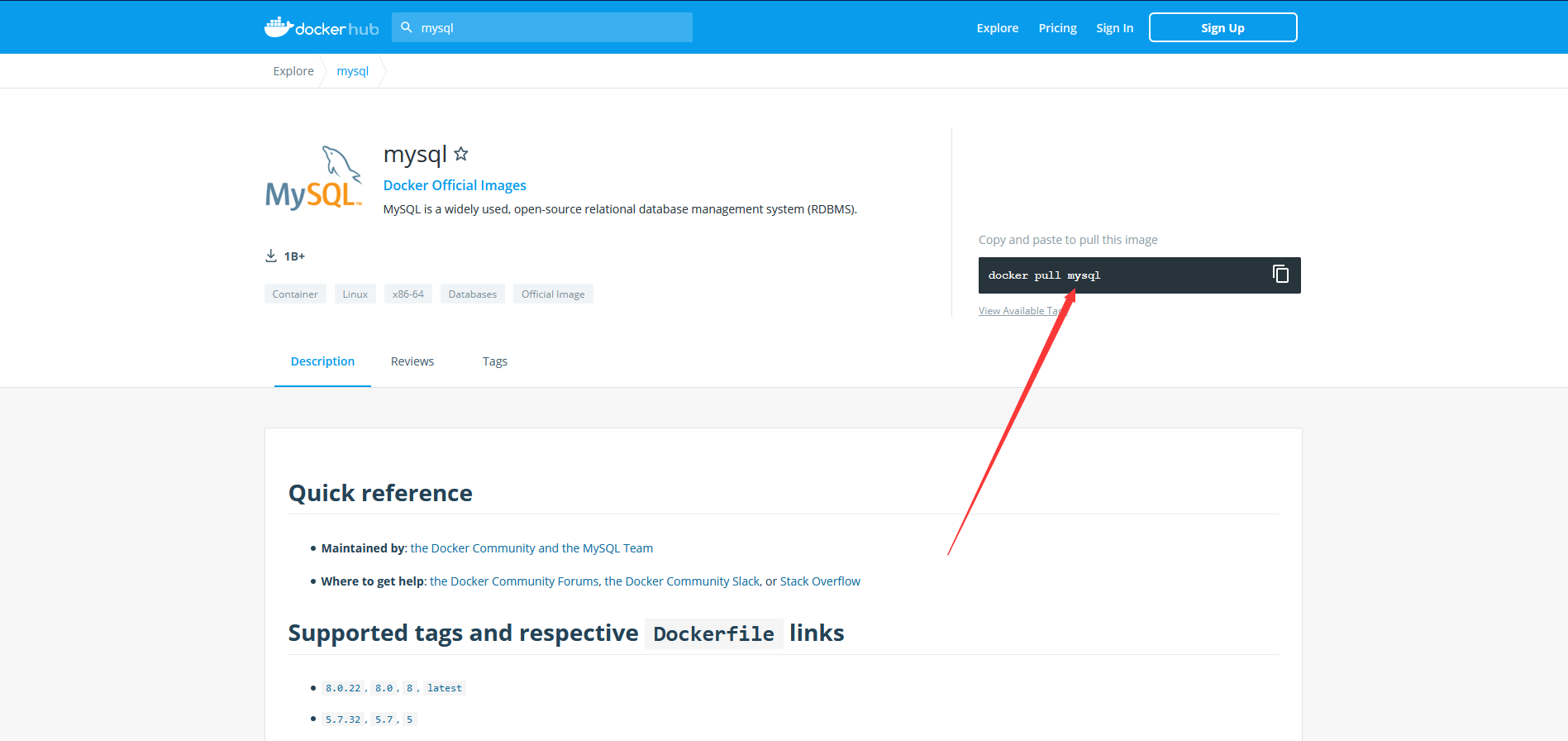1568x741 pixels.
Task: Select the Container tag chip
Action: tap(295, 294)
